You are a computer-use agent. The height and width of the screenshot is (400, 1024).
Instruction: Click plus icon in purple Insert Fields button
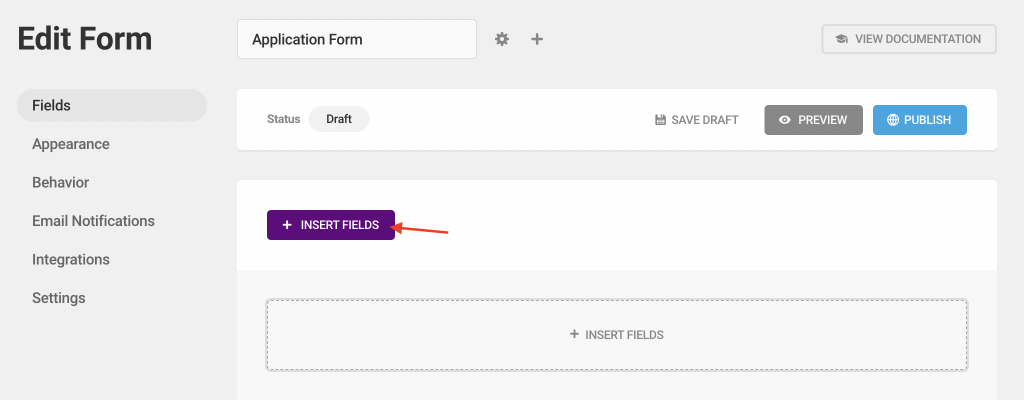coord(287,225)
